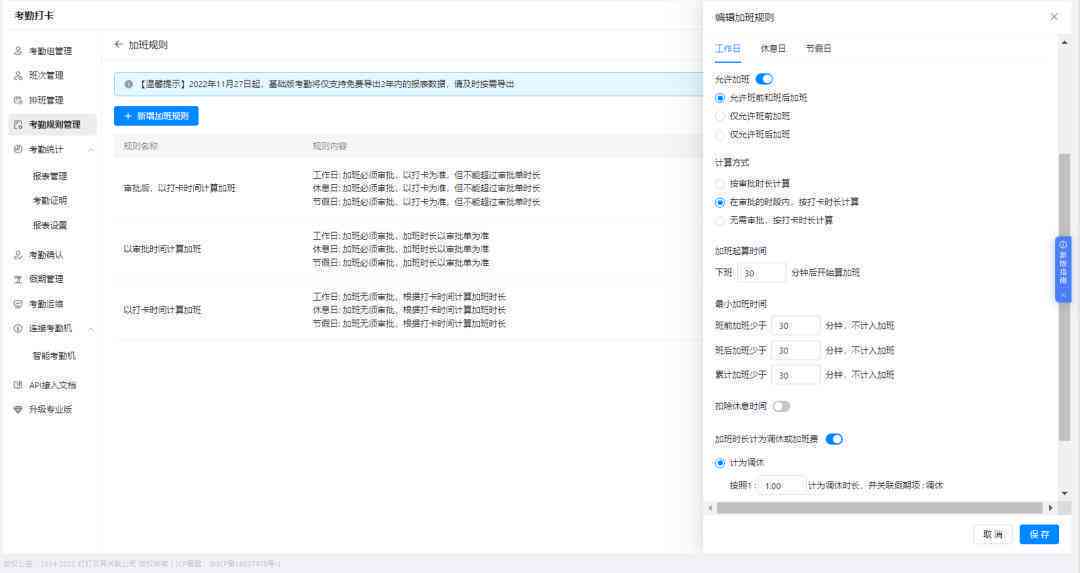Image resolution: width=1080 pixels, height=573 pixels.
Task: Click the 新增加班规则 button
Action: tap(156, 116)
